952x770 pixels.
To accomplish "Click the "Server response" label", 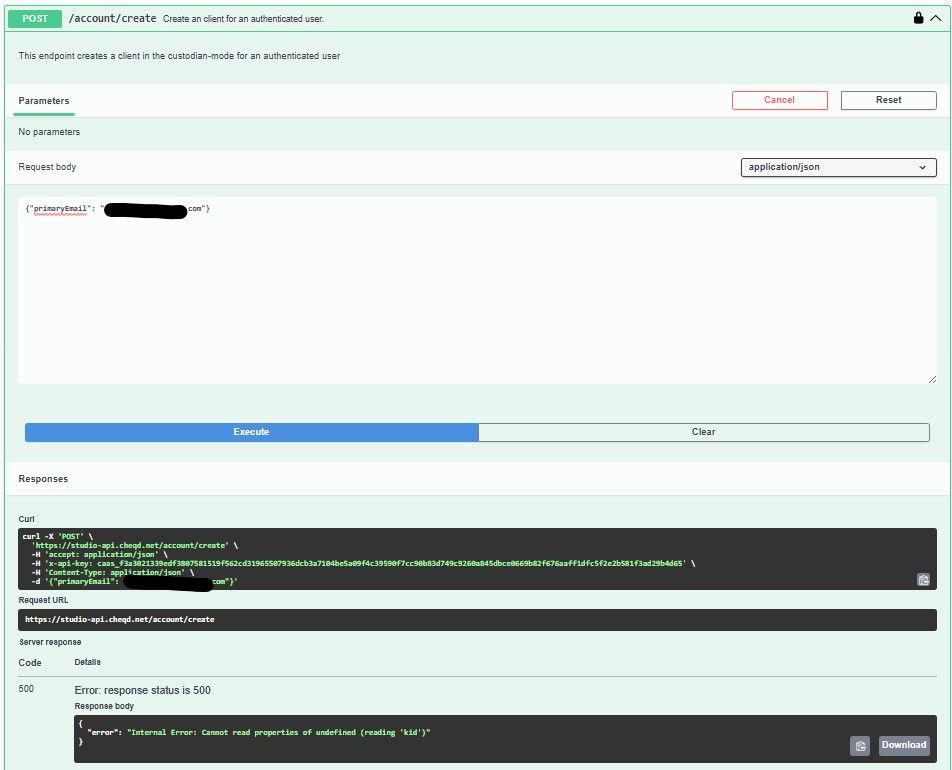I will tap(50, 642).
